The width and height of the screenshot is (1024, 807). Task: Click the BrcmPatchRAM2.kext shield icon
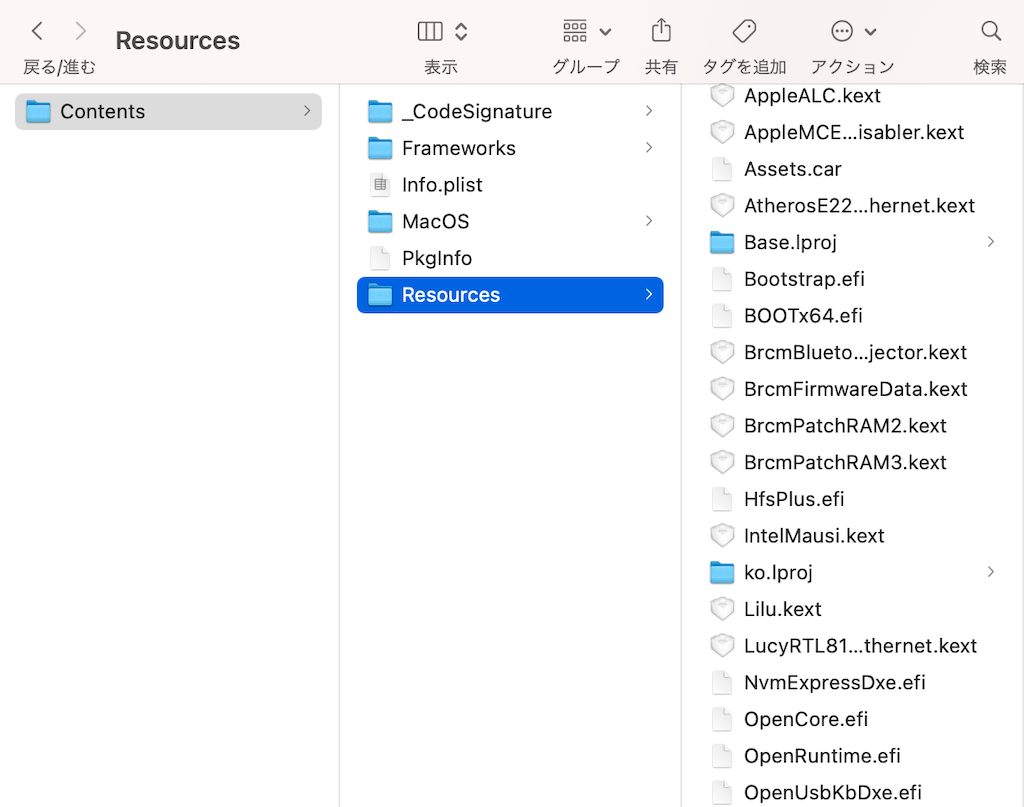point(722,426)
